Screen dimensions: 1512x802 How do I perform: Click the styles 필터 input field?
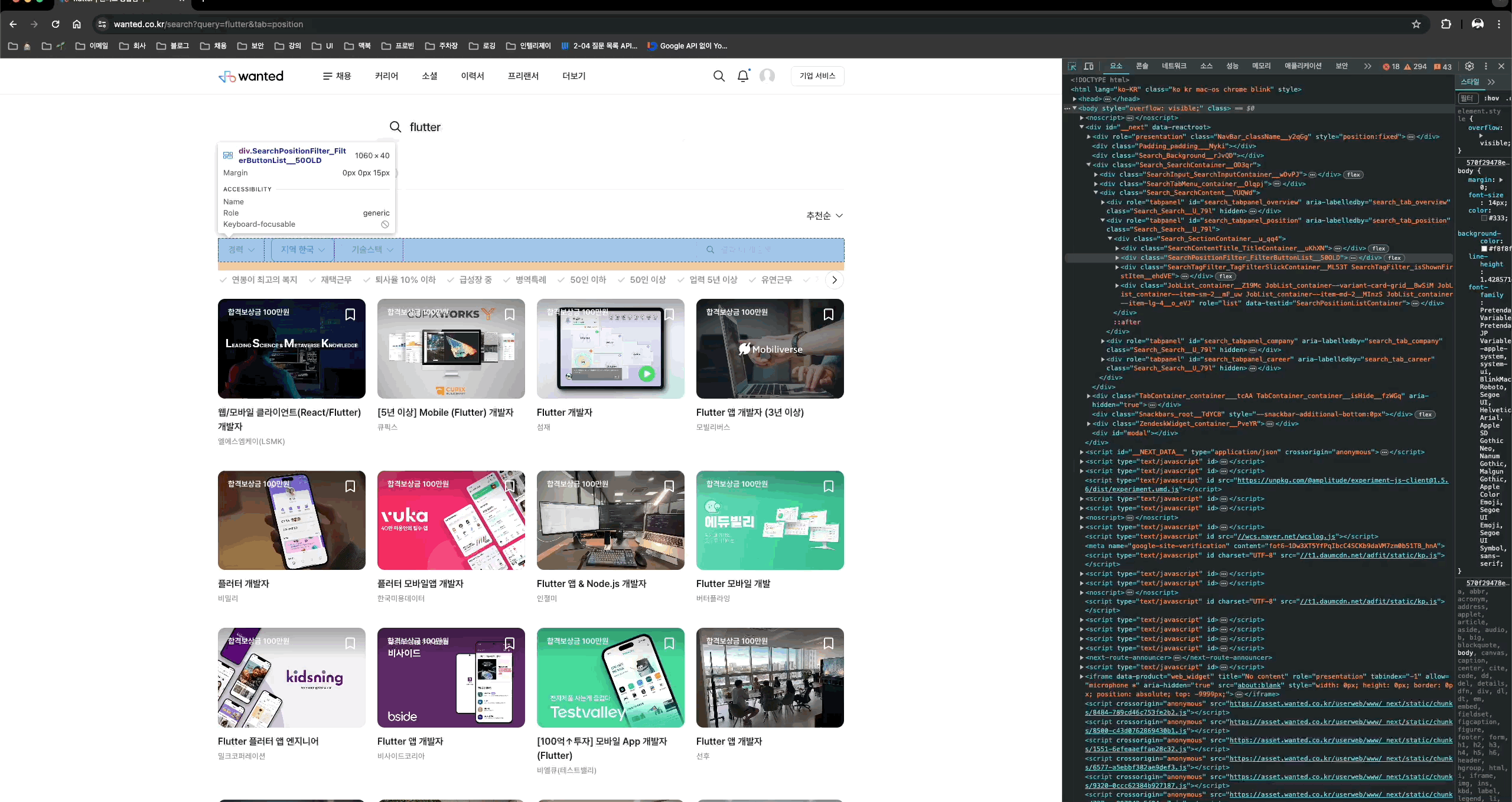[1468, 99]
